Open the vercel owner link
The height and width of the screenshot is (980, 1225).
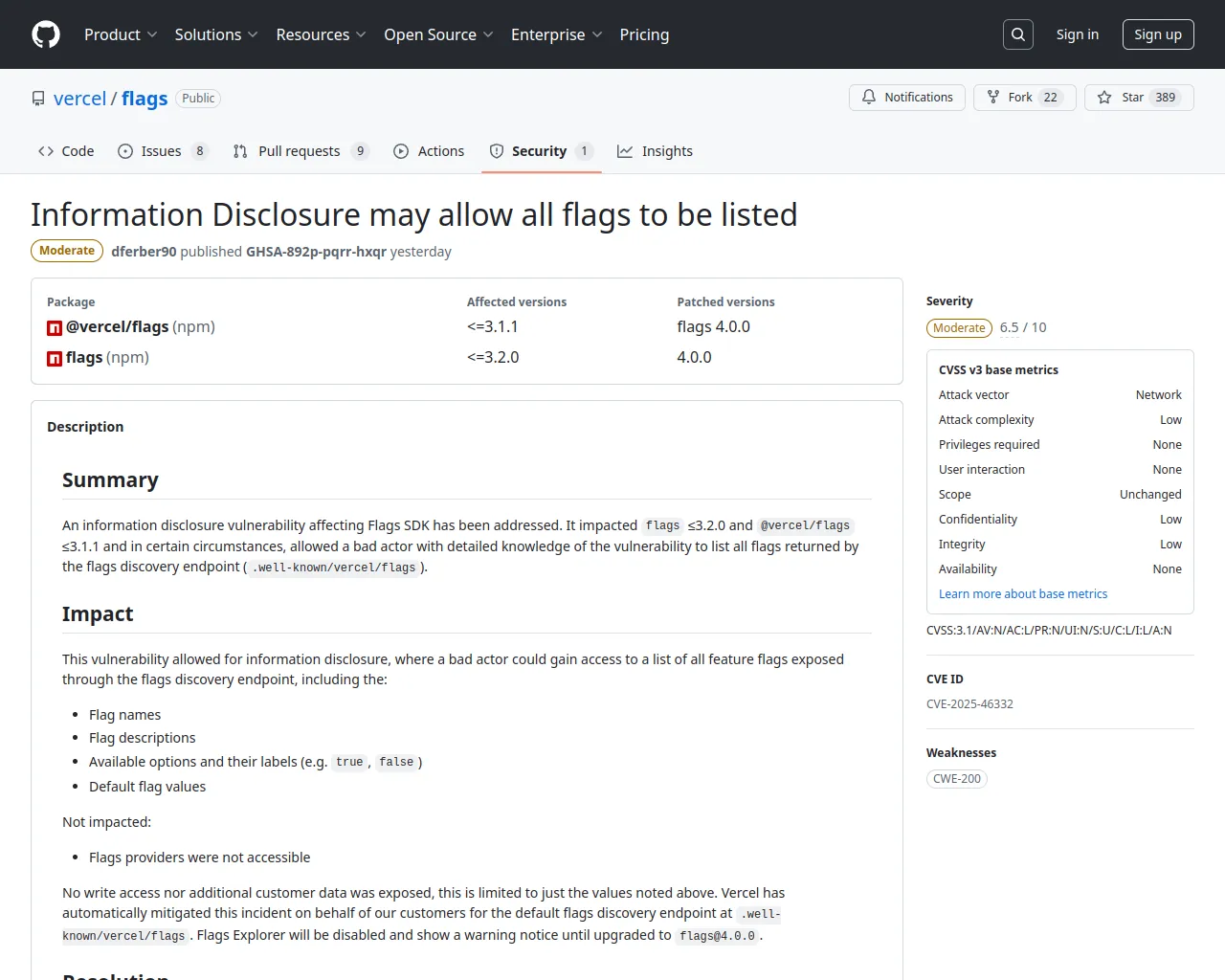[80, 99]
